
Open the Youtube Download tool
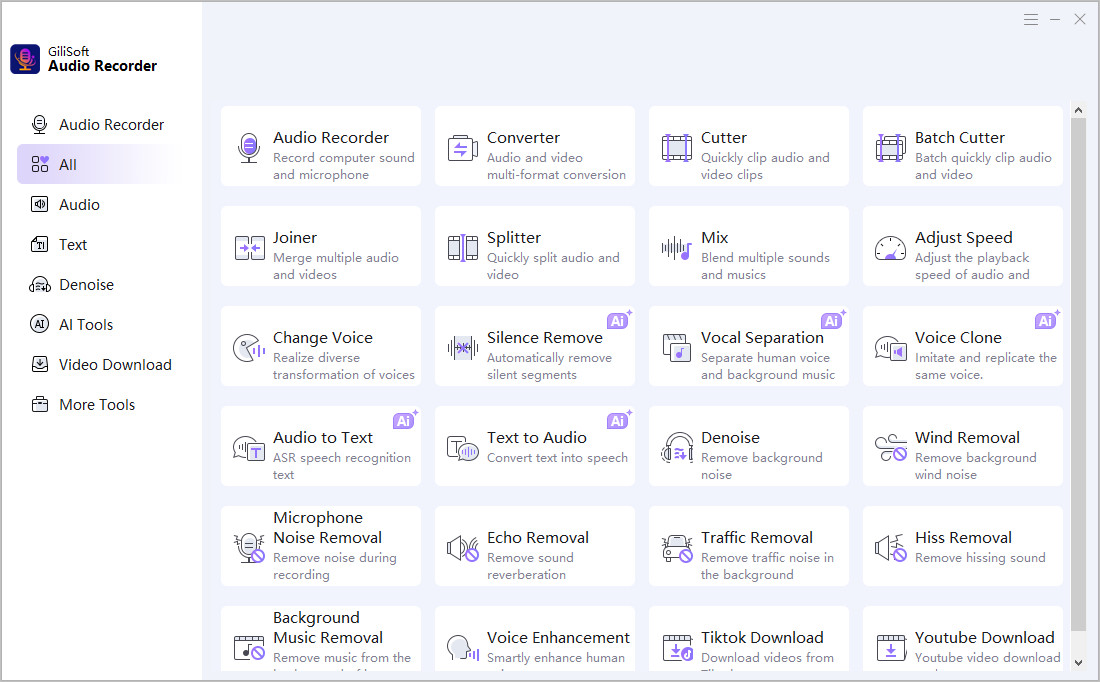click(962, 640)
